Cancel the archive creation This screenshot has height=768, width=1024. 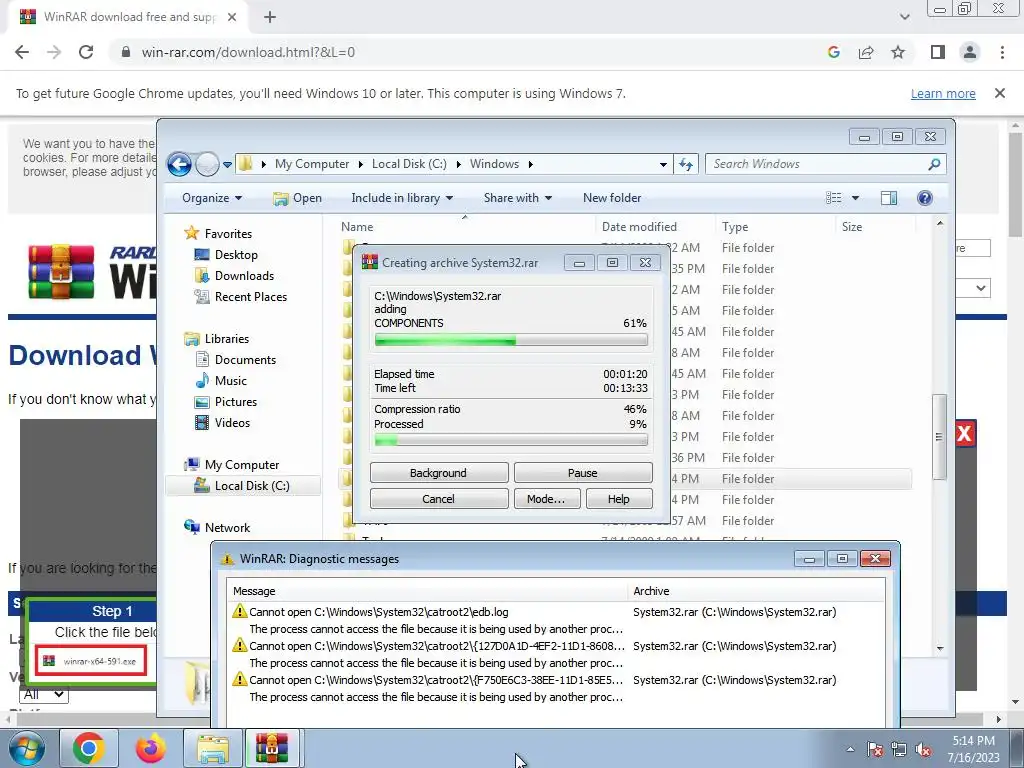(439, 499)
